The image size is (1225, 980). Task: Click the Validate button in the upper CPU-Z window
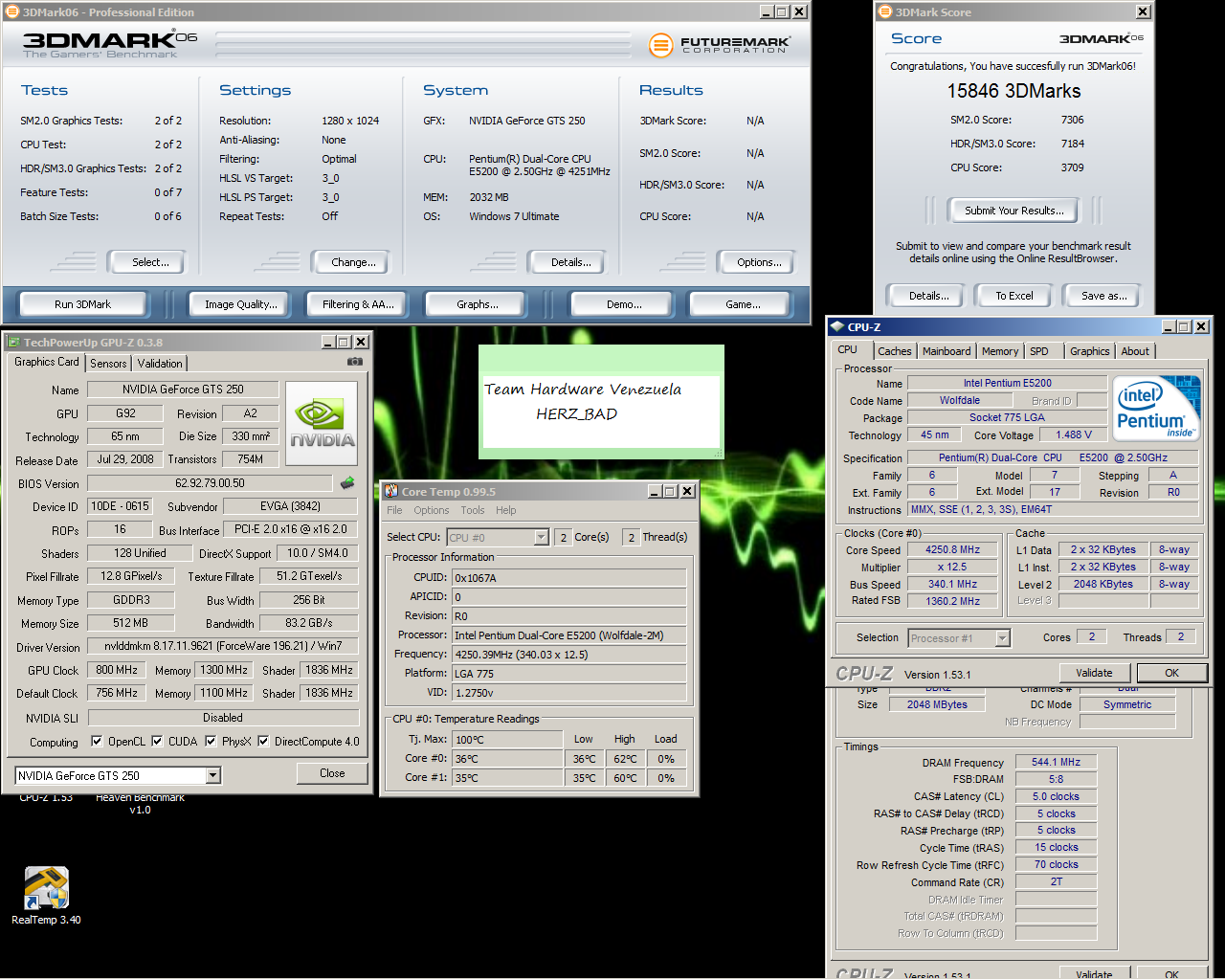[x=1094, y=673]
